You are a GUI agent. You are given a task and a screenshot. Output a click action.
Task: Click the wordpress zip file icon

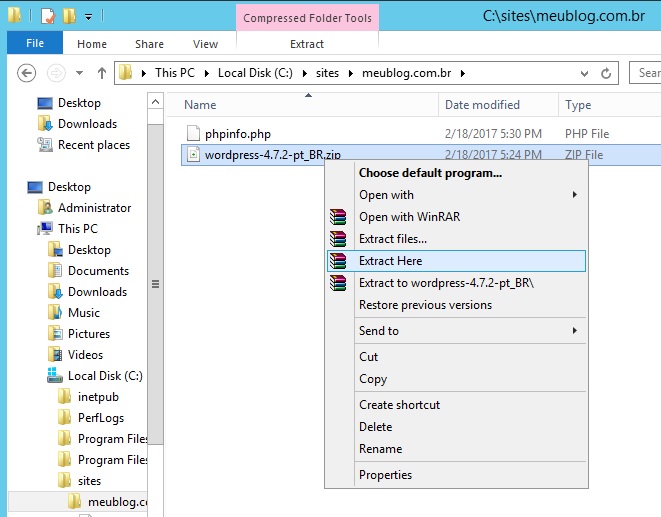[x=193, y=154]
